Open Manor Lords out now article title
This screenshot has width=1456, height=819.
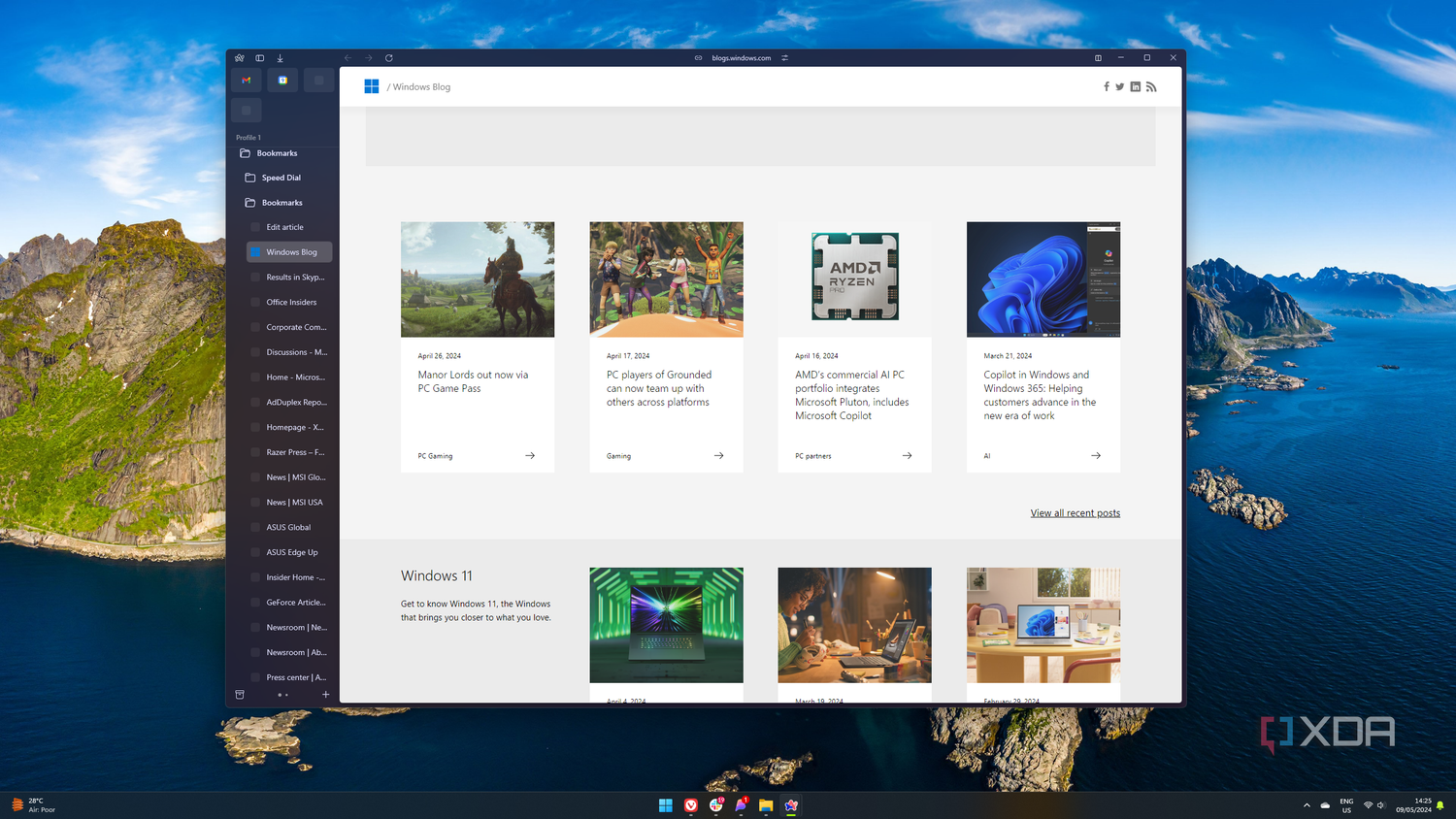[473, 381]
